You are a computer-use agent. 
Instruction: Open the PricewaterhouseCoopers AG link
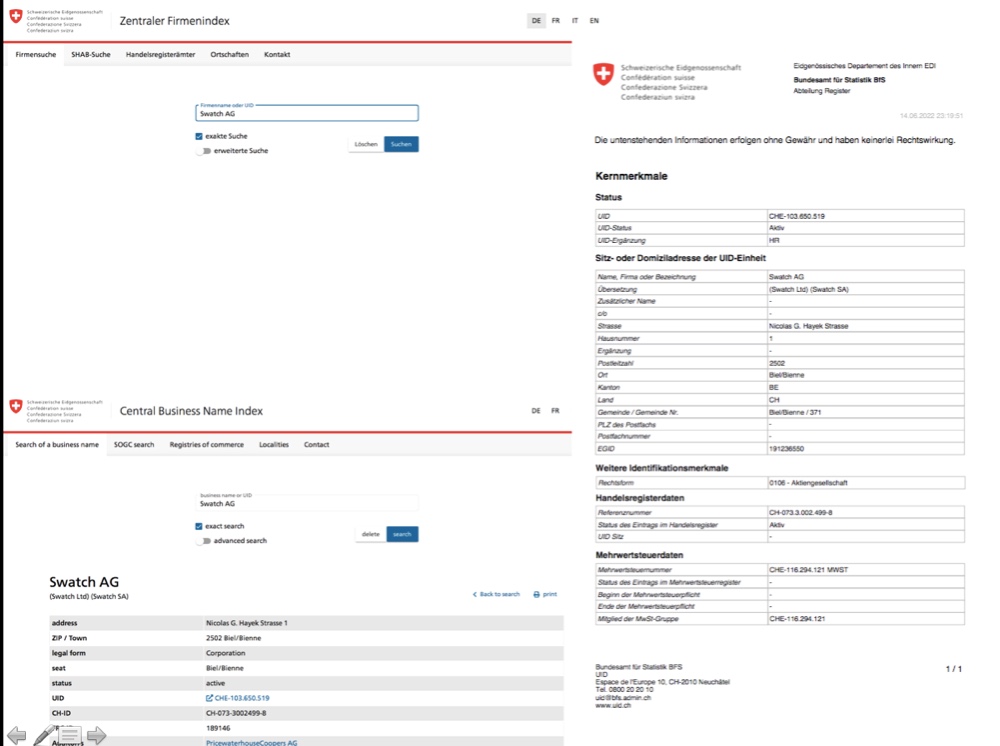tap(251, 743)
